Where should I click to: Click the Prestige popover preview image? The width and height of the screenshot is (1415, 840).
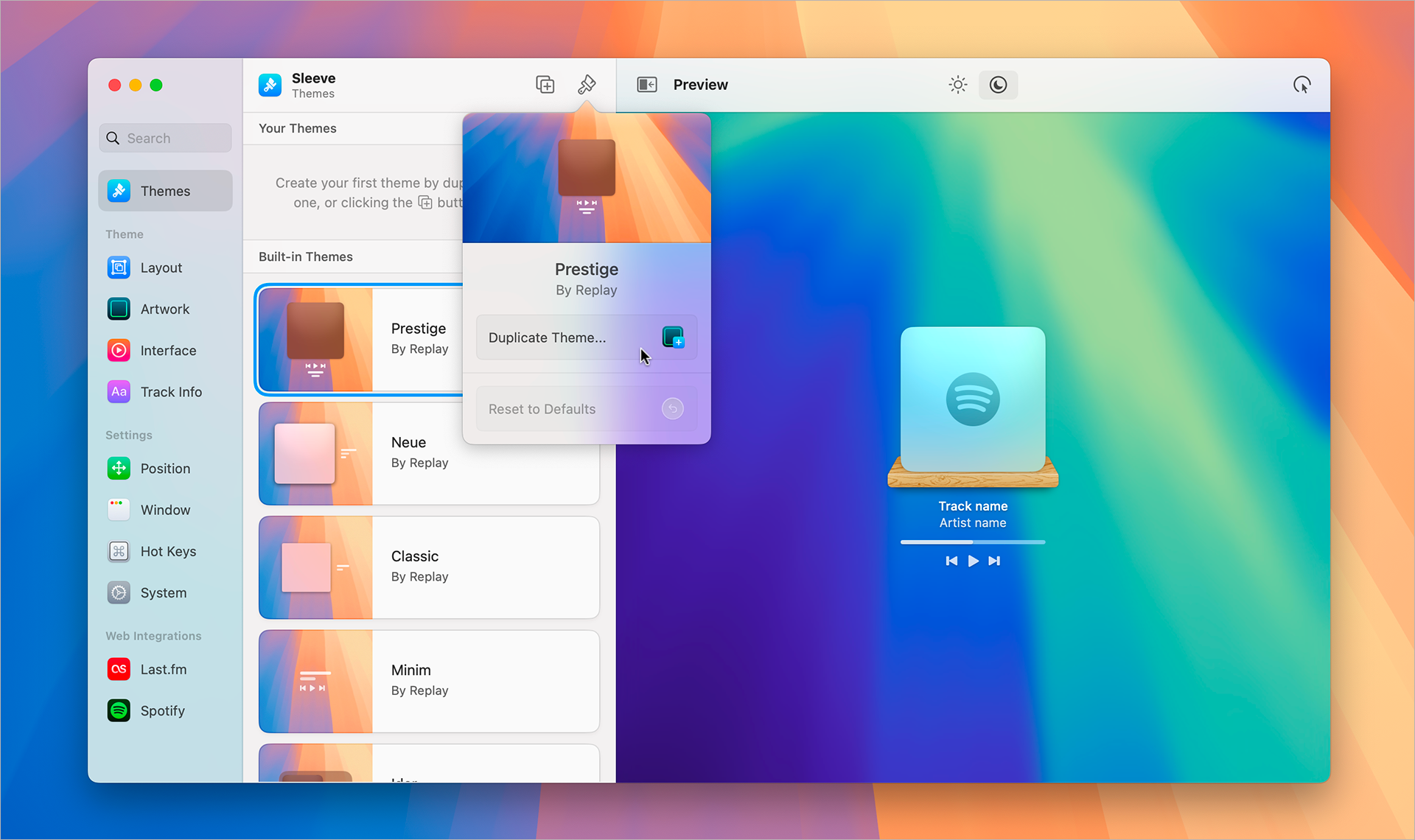coord(587,178)
